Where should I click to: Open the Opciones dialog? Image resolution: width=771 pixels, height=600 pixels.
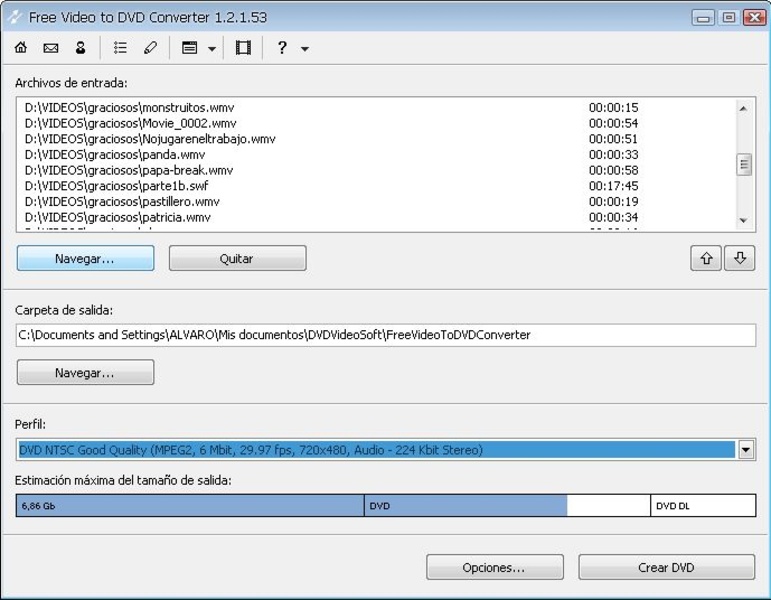[495, 567]
